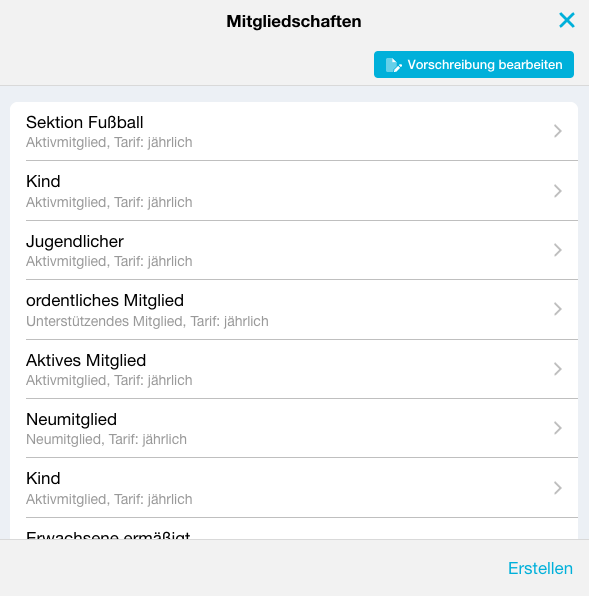Expand chevron for Sektion Fußball row

point(557,131)
